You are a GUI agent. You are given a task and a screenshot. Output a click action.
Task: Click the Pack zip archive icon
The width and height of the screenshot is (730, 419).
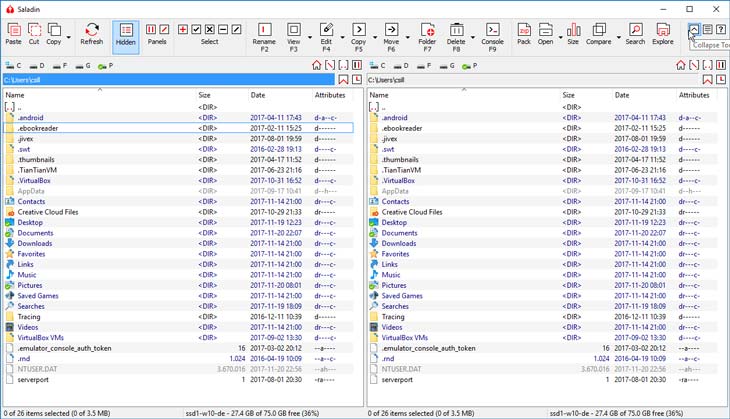tap(524, 31)
